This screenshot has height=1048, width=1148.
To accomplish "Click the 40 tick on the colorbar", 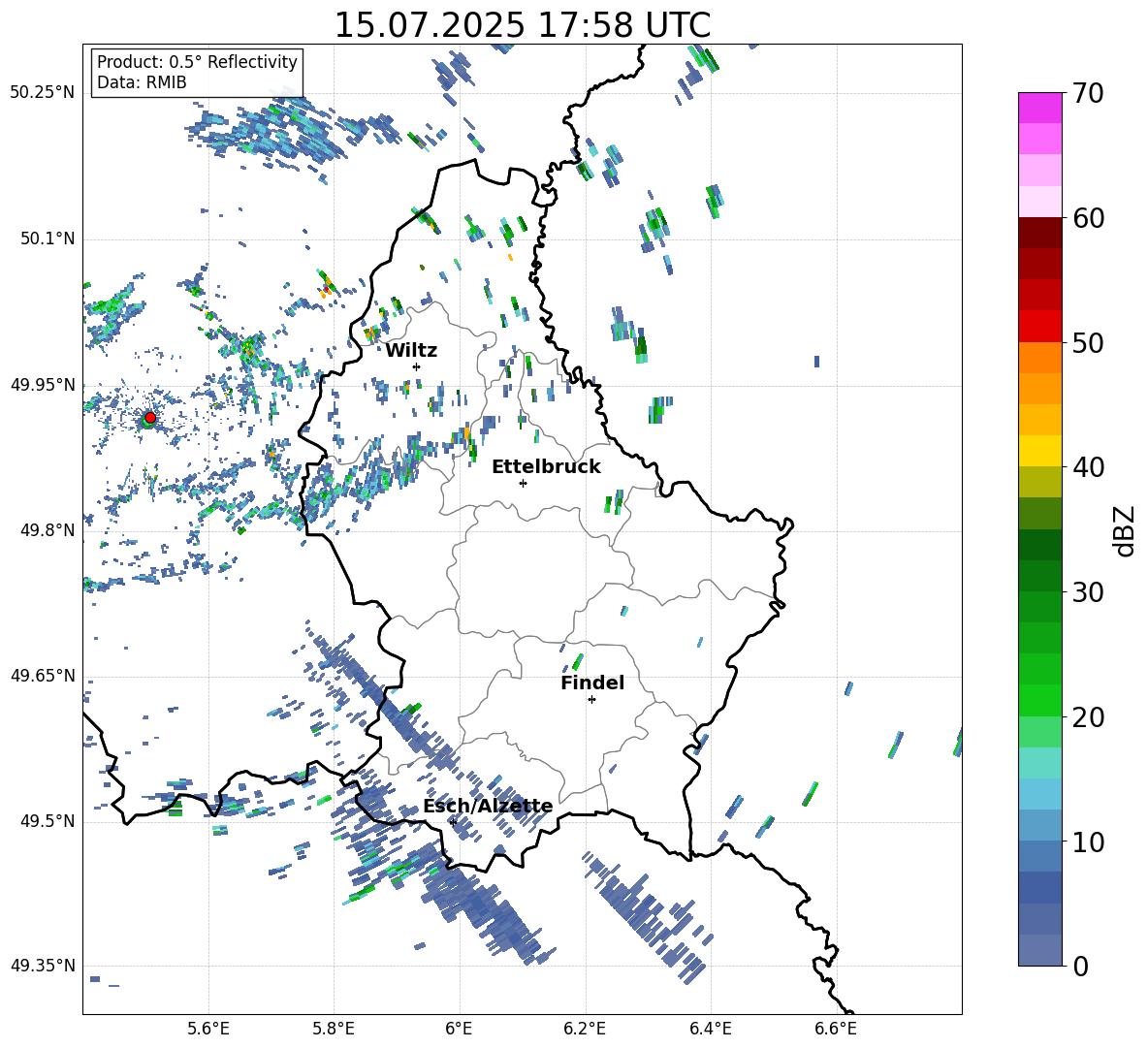I will (x=1087, y=467).
